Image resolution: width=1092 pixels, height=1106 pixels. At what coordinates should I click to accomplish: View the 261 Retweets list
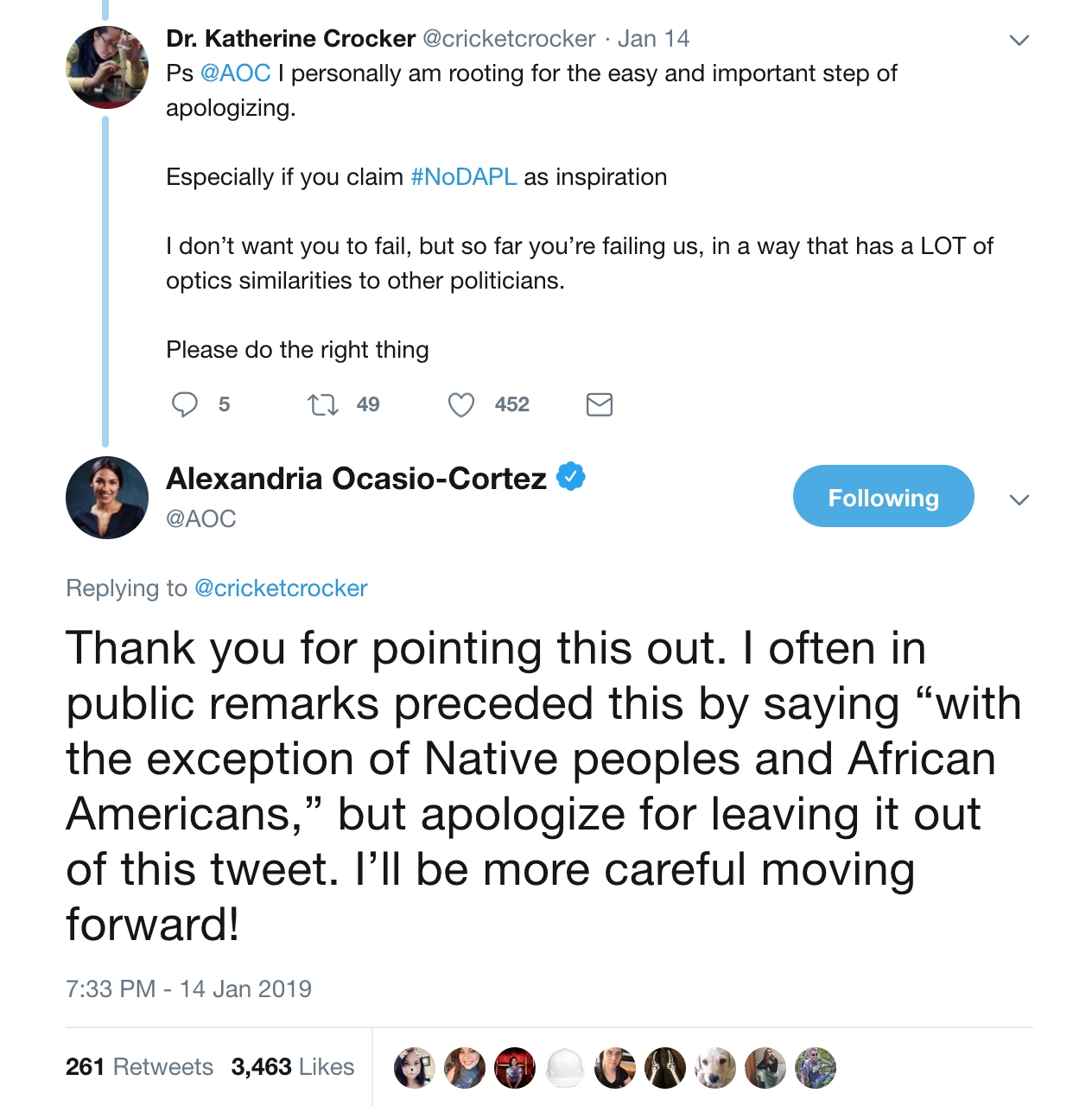[139, 1067]
